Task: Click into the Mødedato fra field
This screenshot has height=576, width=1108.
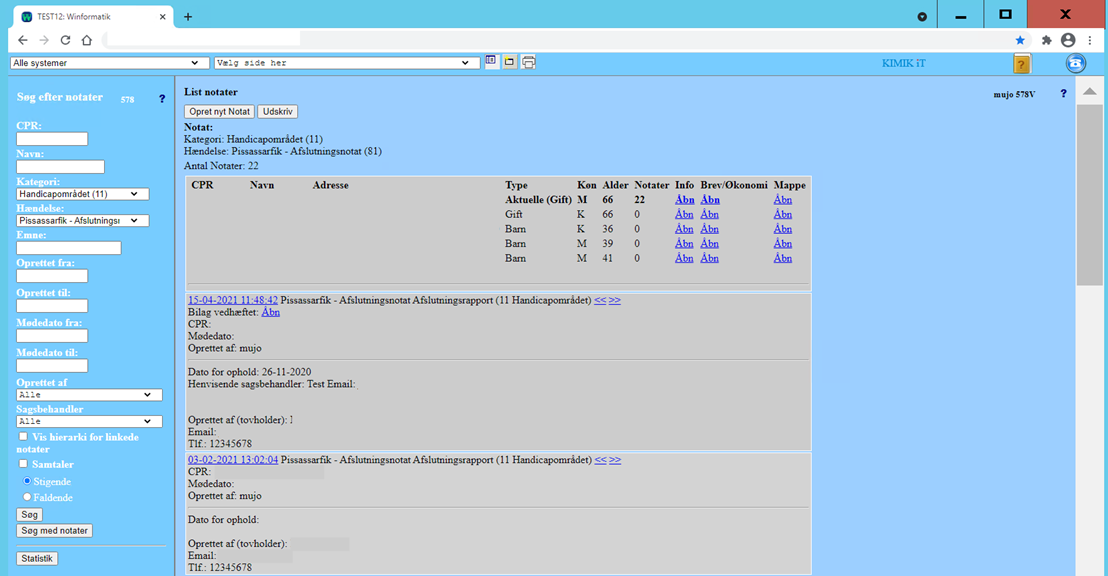Action: tap(52, 336)
